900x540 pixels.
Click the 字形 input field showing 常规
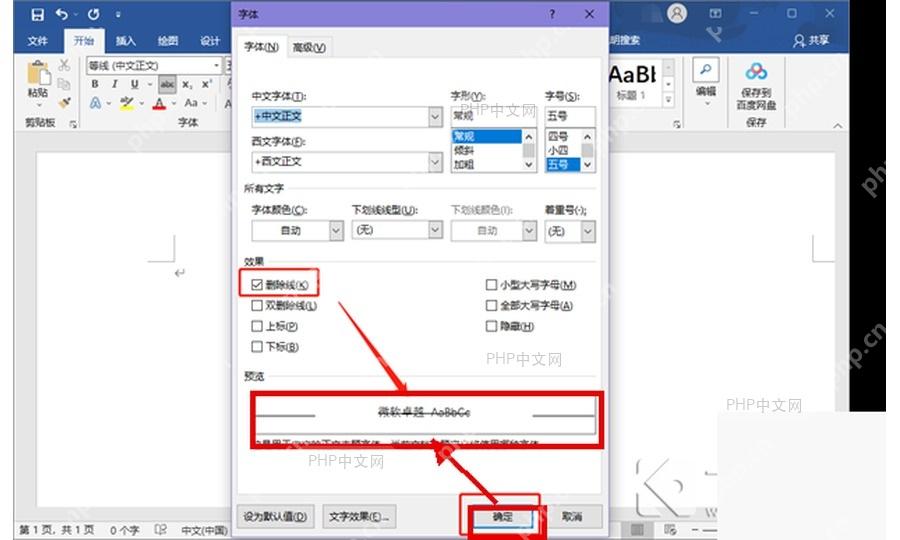(x=494, y=116)
